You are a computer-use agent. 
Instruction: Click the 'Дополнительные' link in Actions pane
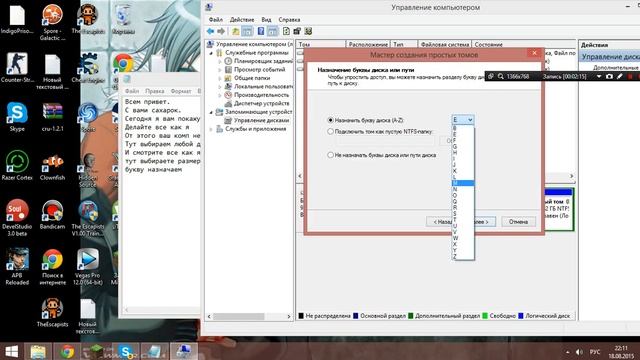coord(616,67)
